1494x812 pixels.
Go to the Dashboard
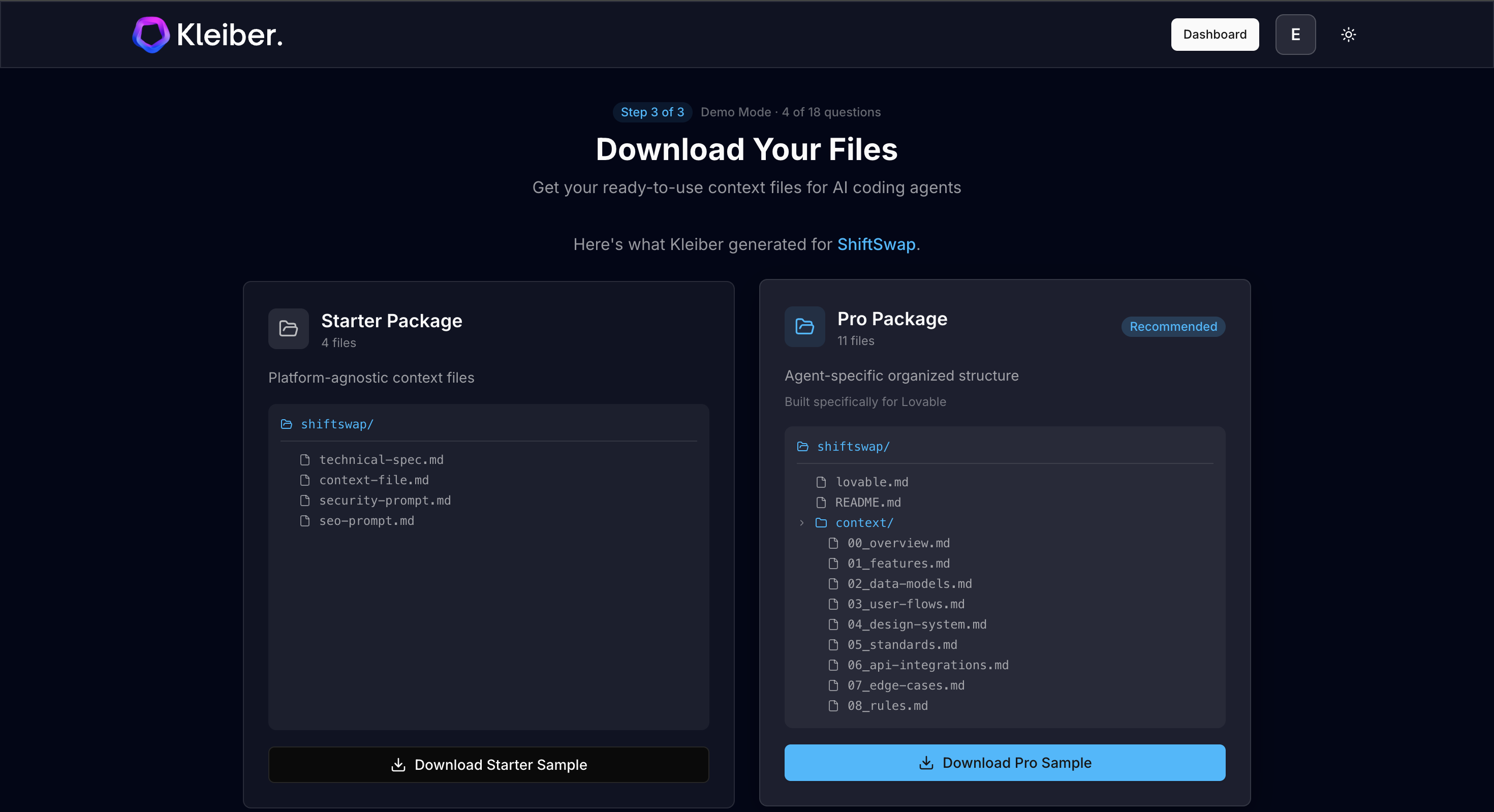[1215, 34]
